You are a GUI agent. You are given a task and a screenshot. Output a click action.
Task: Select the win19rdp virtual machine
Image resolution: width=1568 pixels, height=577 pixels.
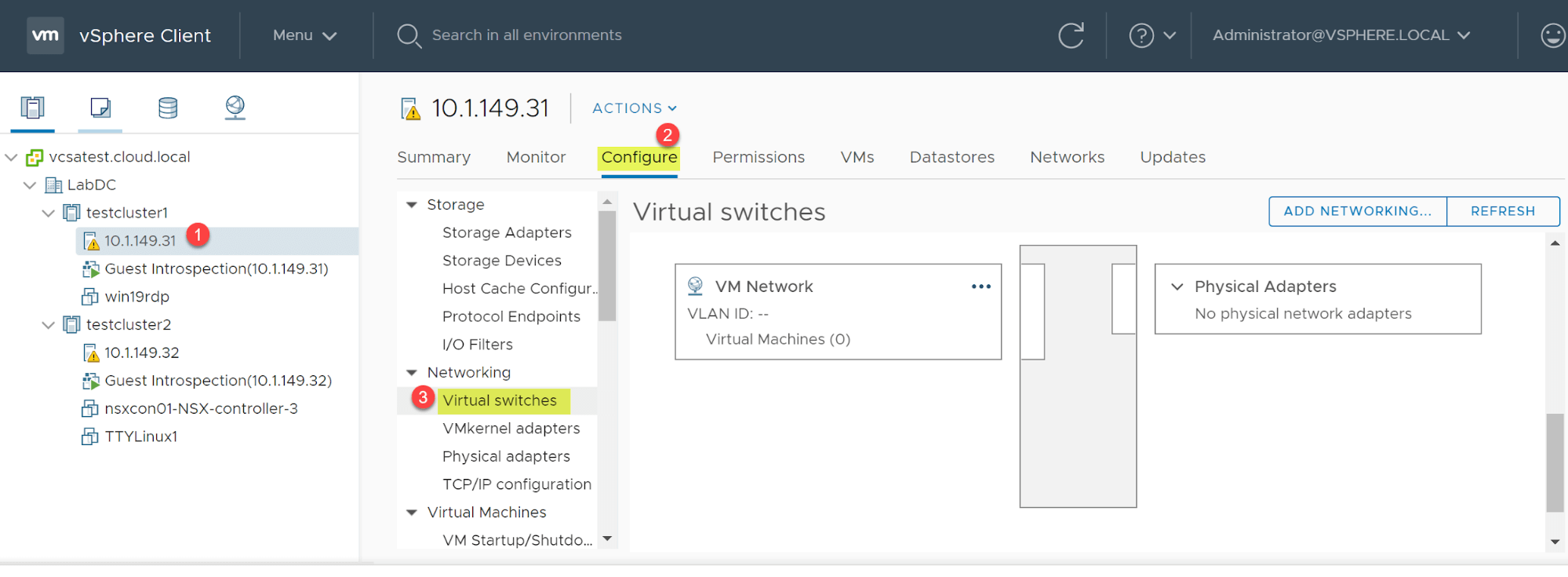(x=137, y=297)
